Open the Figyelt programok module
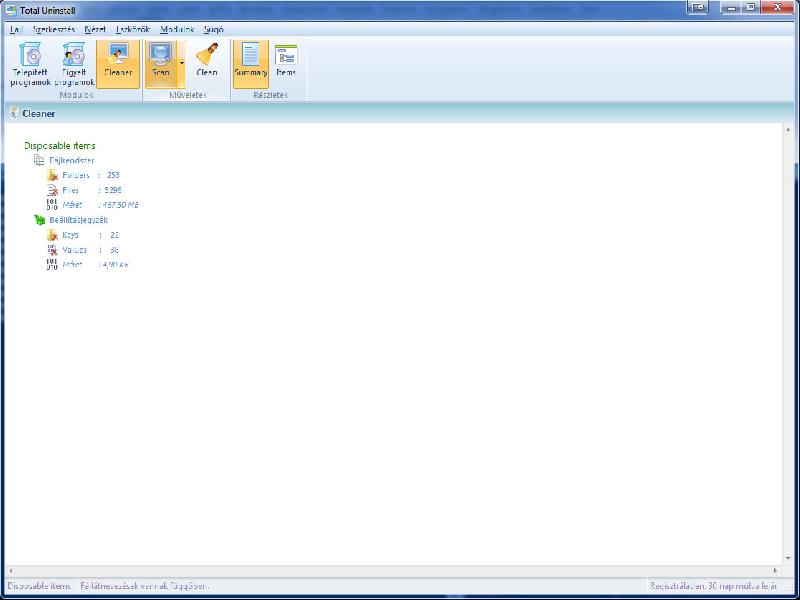 point(74,64)
